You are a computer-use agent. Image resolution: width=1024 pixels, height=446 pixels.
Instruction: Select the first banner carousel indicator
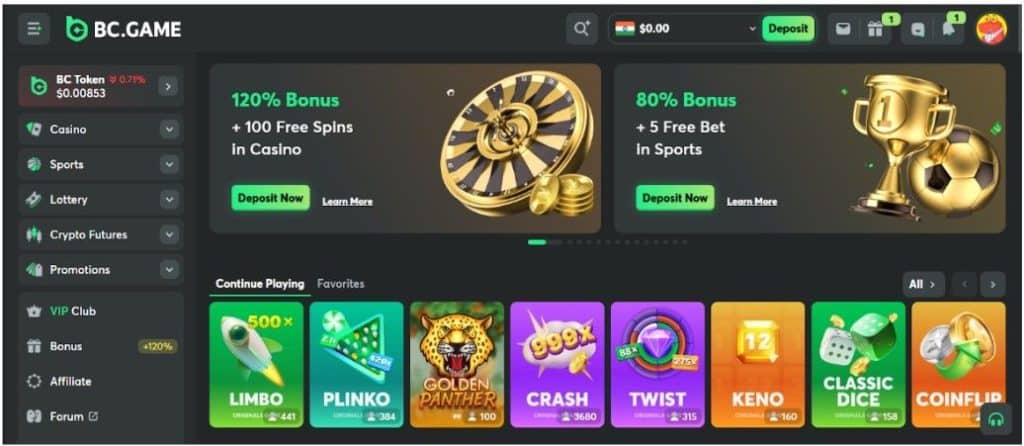pyautogui.click(x=537, y=242)
